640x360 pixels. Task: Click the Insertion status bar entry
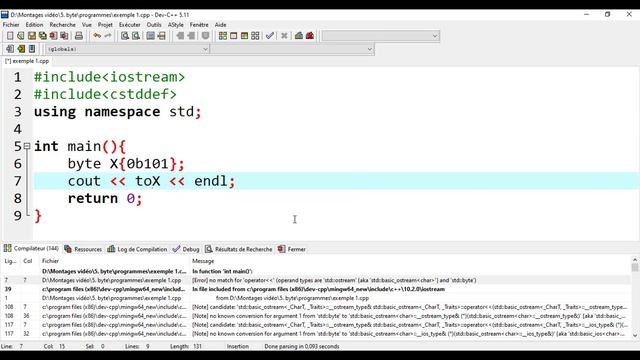[x=238, y=346]
